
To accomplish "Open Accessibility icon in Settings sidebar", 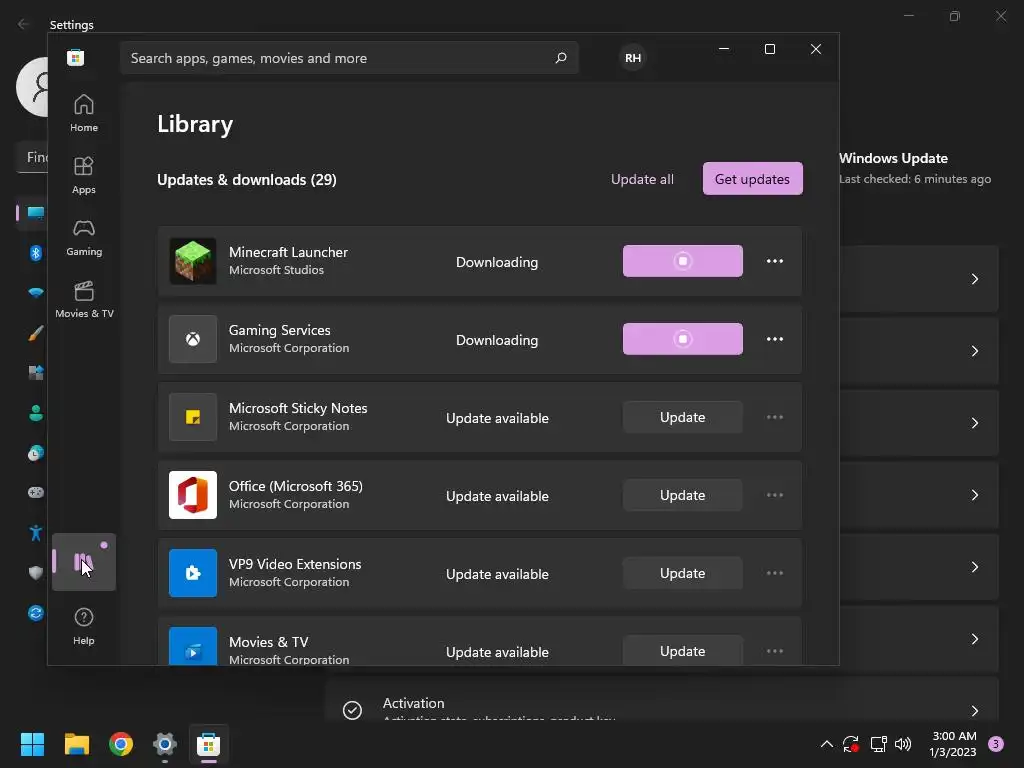I will [x=35, y=533].
